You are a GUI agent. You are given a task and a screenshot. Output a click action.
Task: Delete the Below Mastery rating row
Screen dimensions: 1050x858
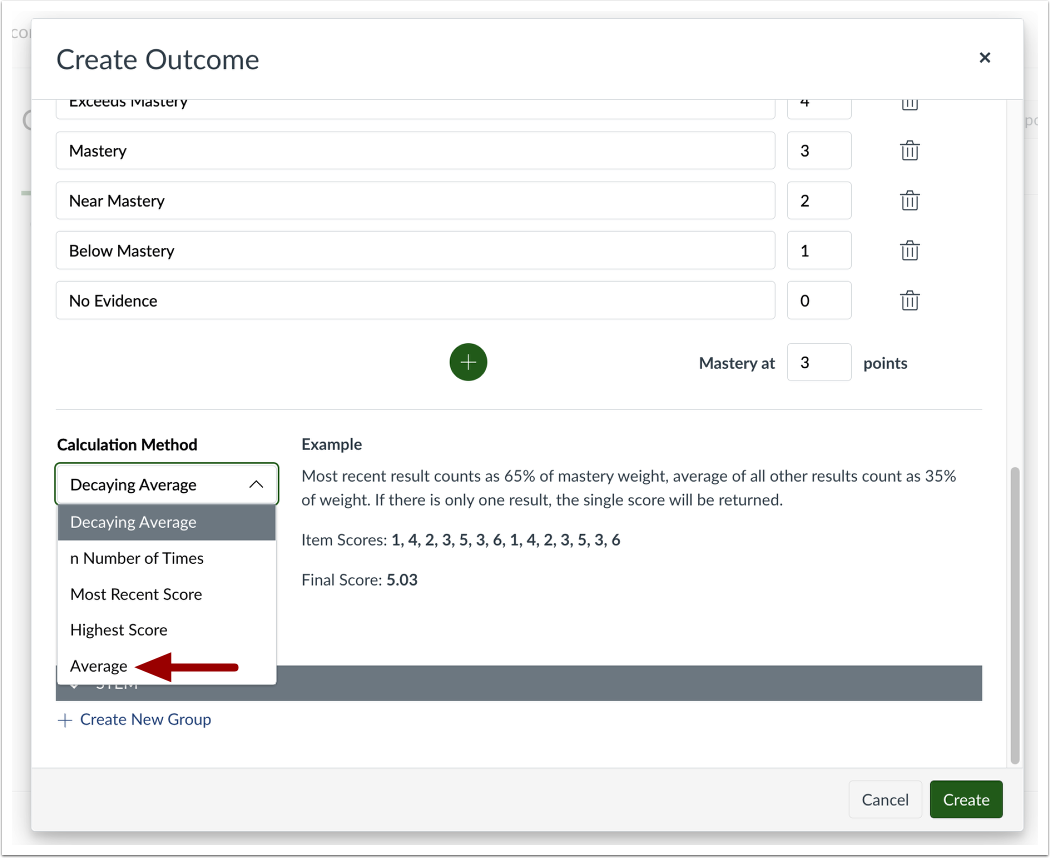pyautogui.click(x=909, y=251)
